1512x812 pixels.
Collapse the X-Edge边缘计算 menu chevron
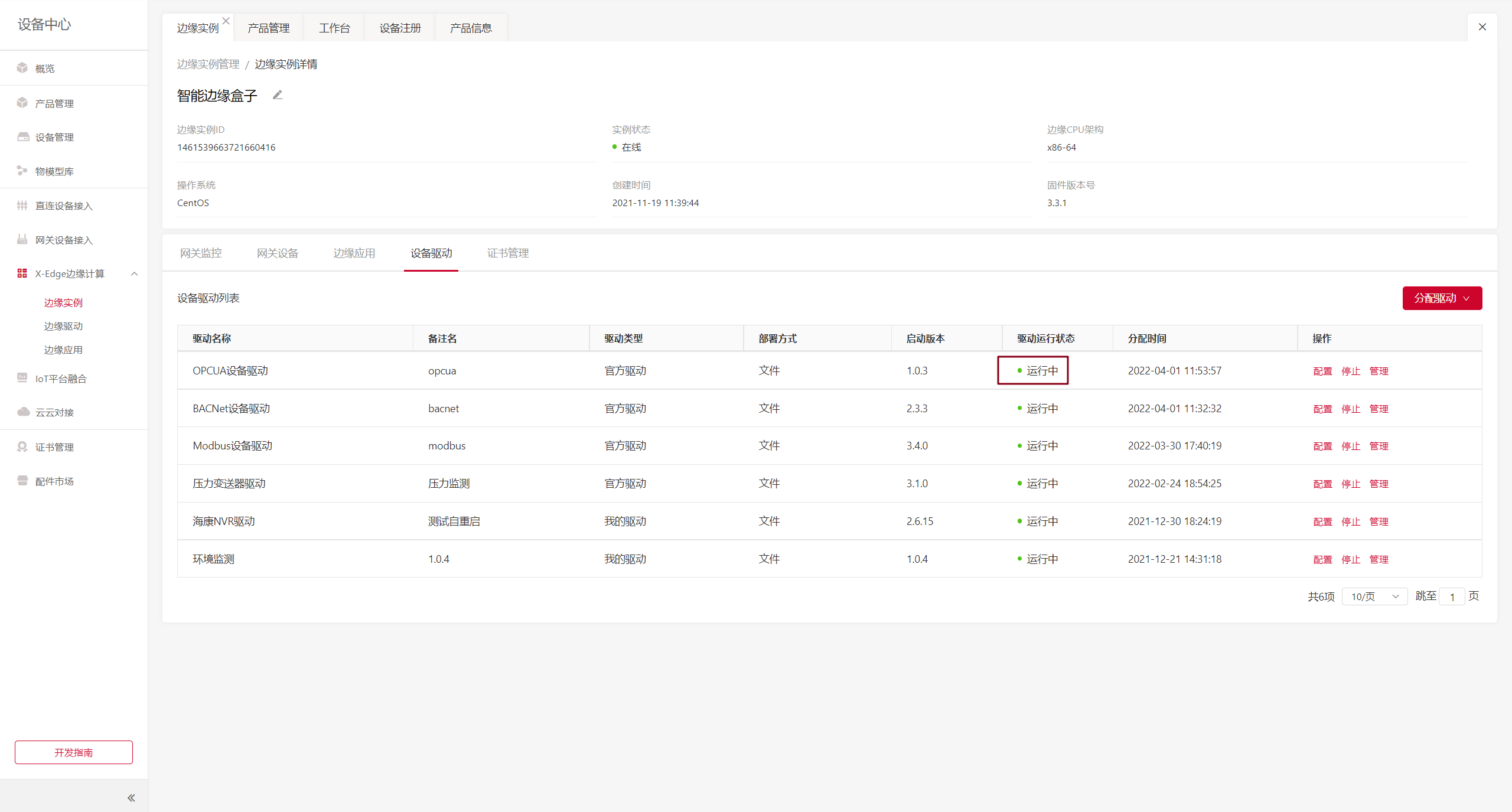135,273
